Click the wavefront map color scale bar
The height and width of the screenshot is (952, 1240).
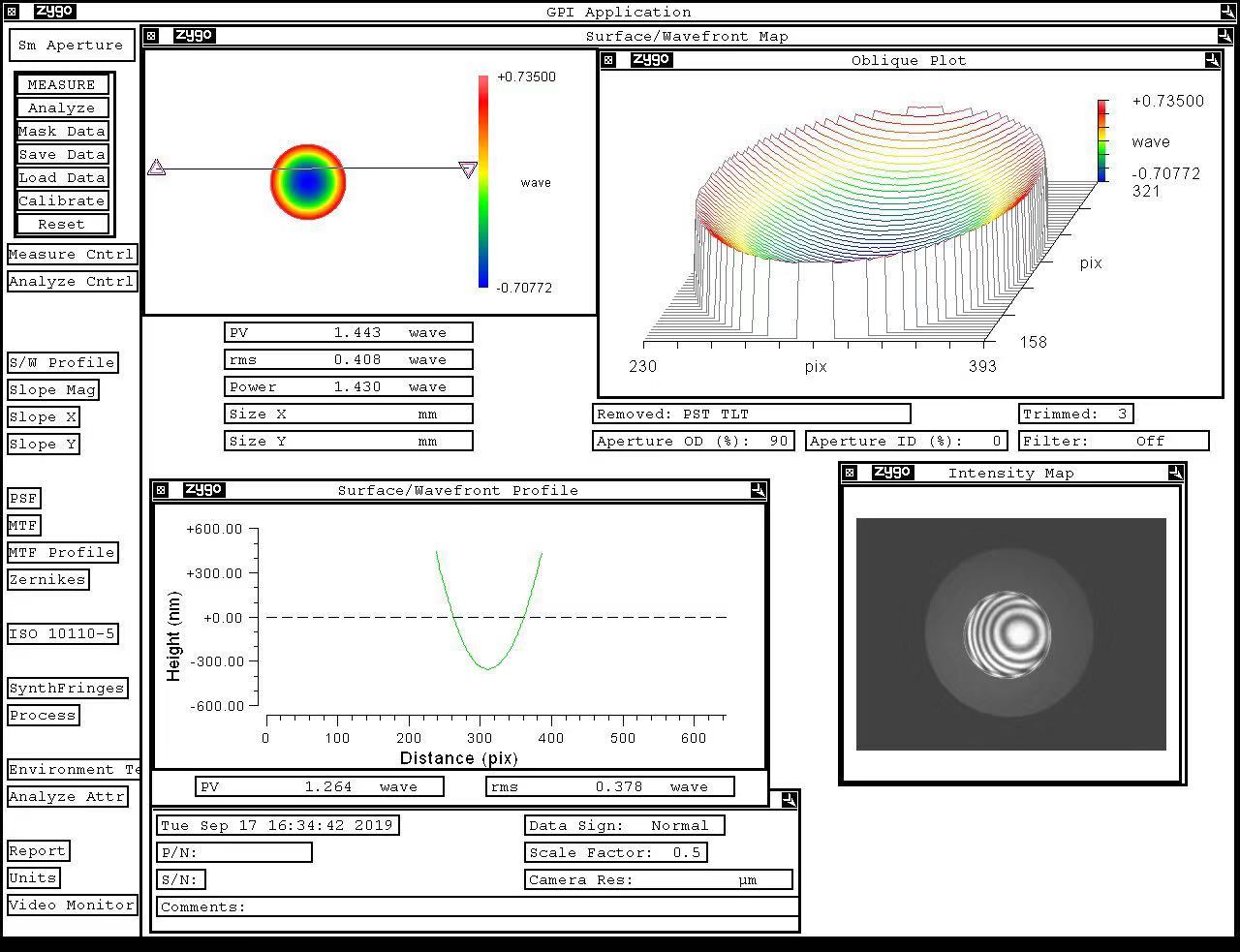483,181
